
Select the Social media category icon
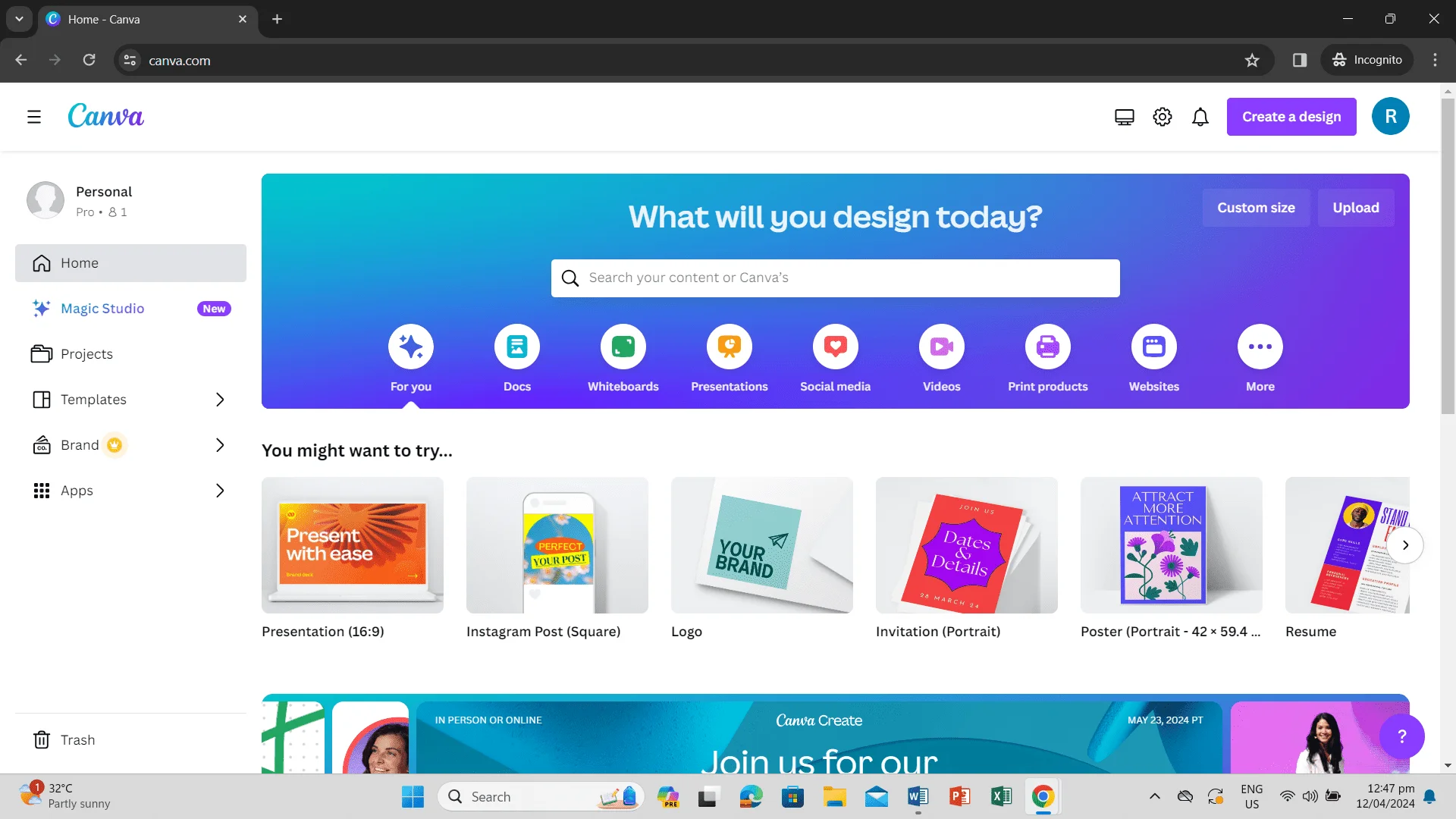836,347
